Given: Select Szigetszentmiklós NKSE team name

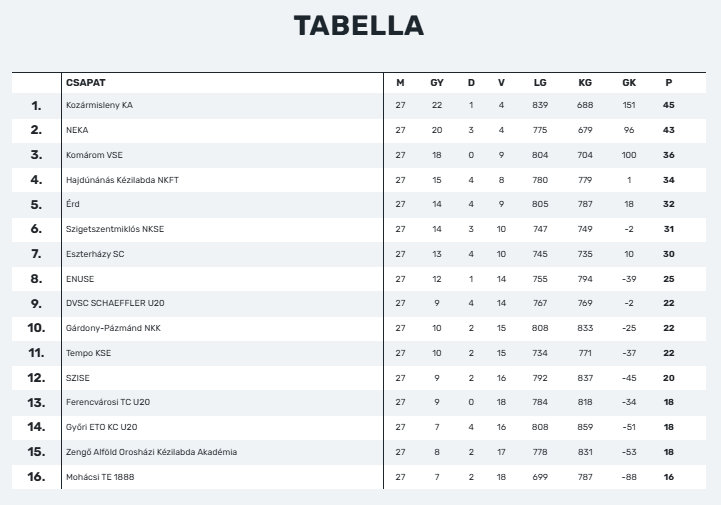Looking at the screenshot, I should pyautogui.click(x=114, y=229).
